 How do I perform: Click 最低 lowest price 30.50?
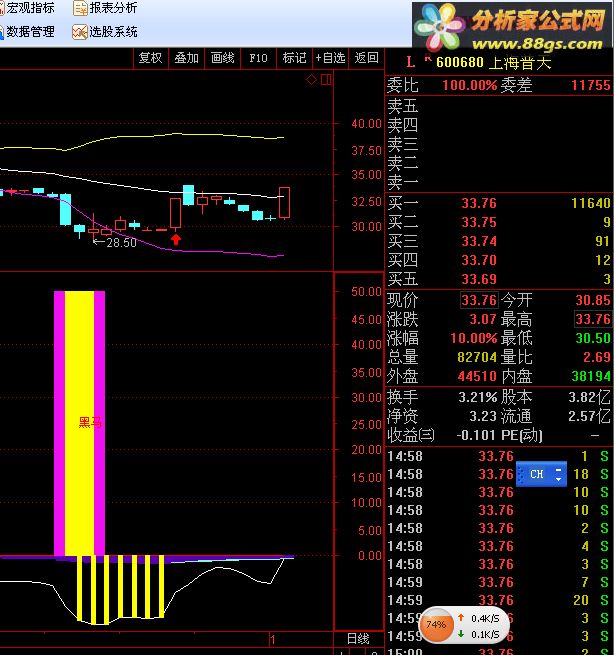click(x=593, y=338)
